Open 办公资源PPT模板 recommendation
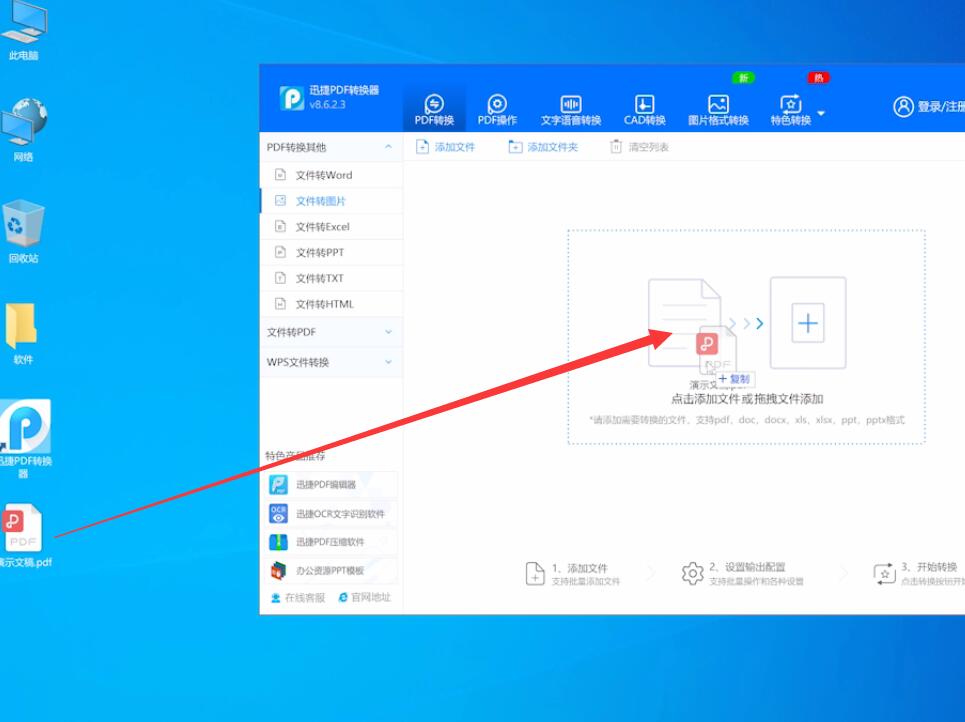 click(x=332, y=571)
